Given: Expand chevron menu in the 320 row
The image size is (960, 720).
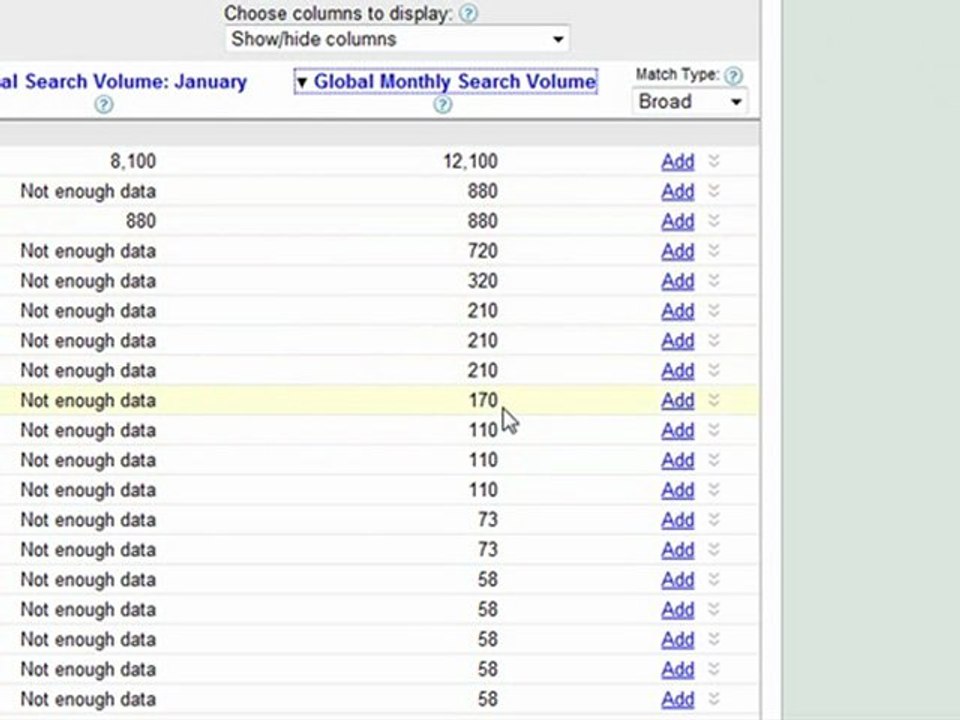Looking at the screenshot, I should pyautogui.click(x=714, y=280).
